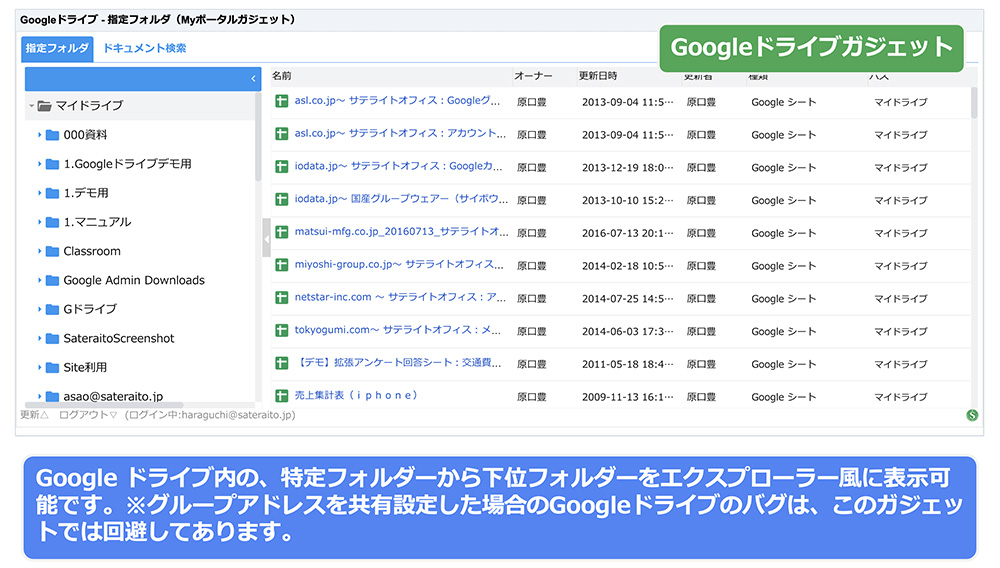Expand the 1.Googleドライブデモ用 folder arrow

tap(40, 164)
